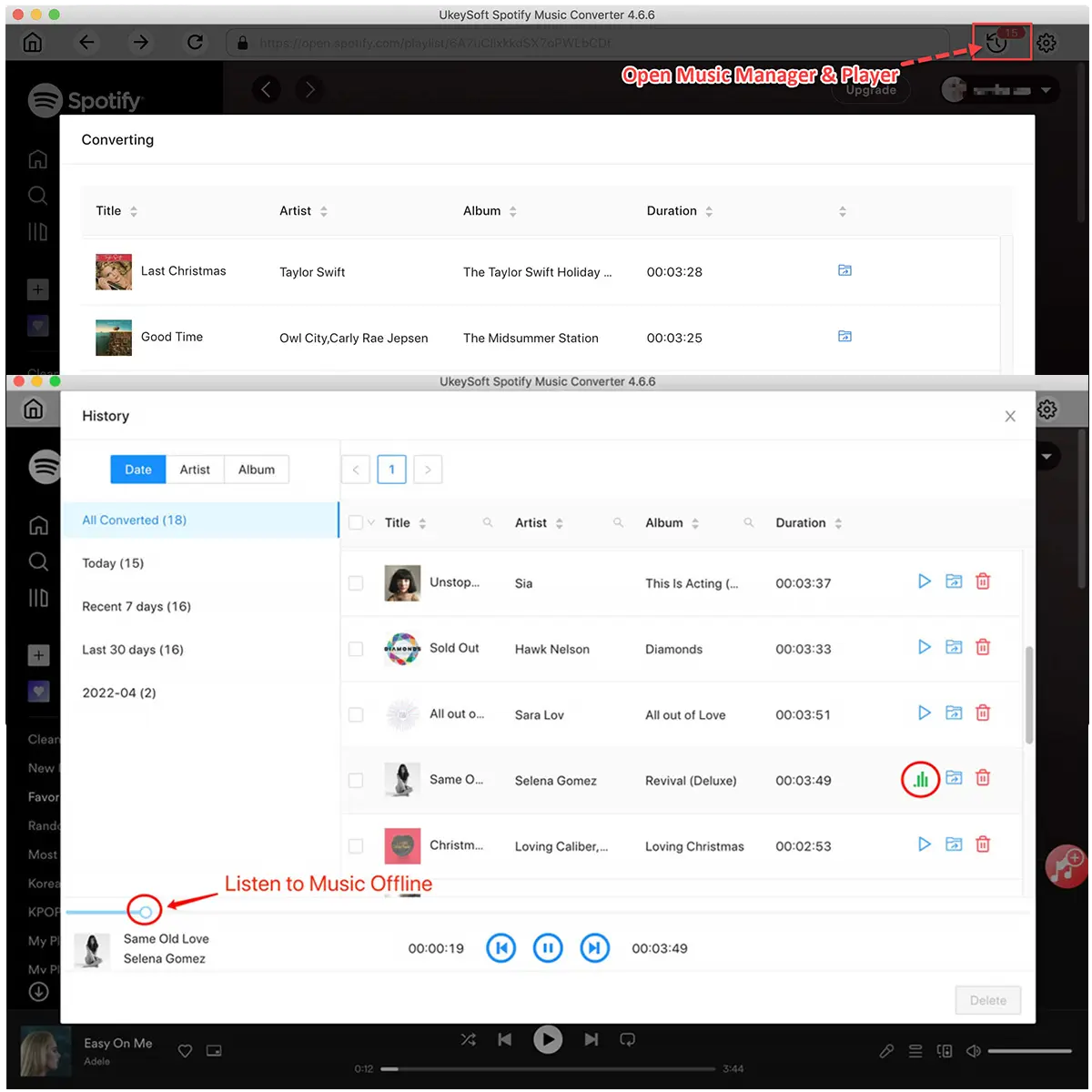Image resolution: width=1092 pixels, height=1092 pixels.
Task: Go to page 1 in History
Action: pos(392,470)
